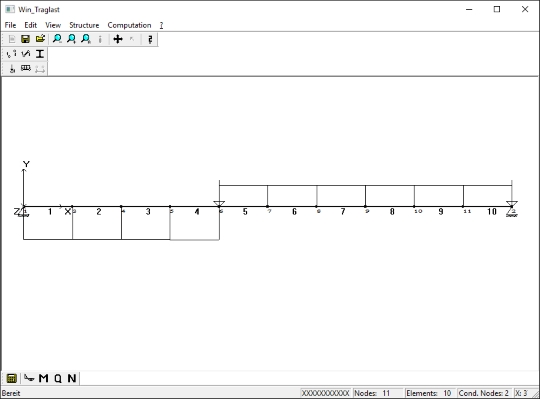
Task: Open the Computation menu
Action: click(129, 25)
